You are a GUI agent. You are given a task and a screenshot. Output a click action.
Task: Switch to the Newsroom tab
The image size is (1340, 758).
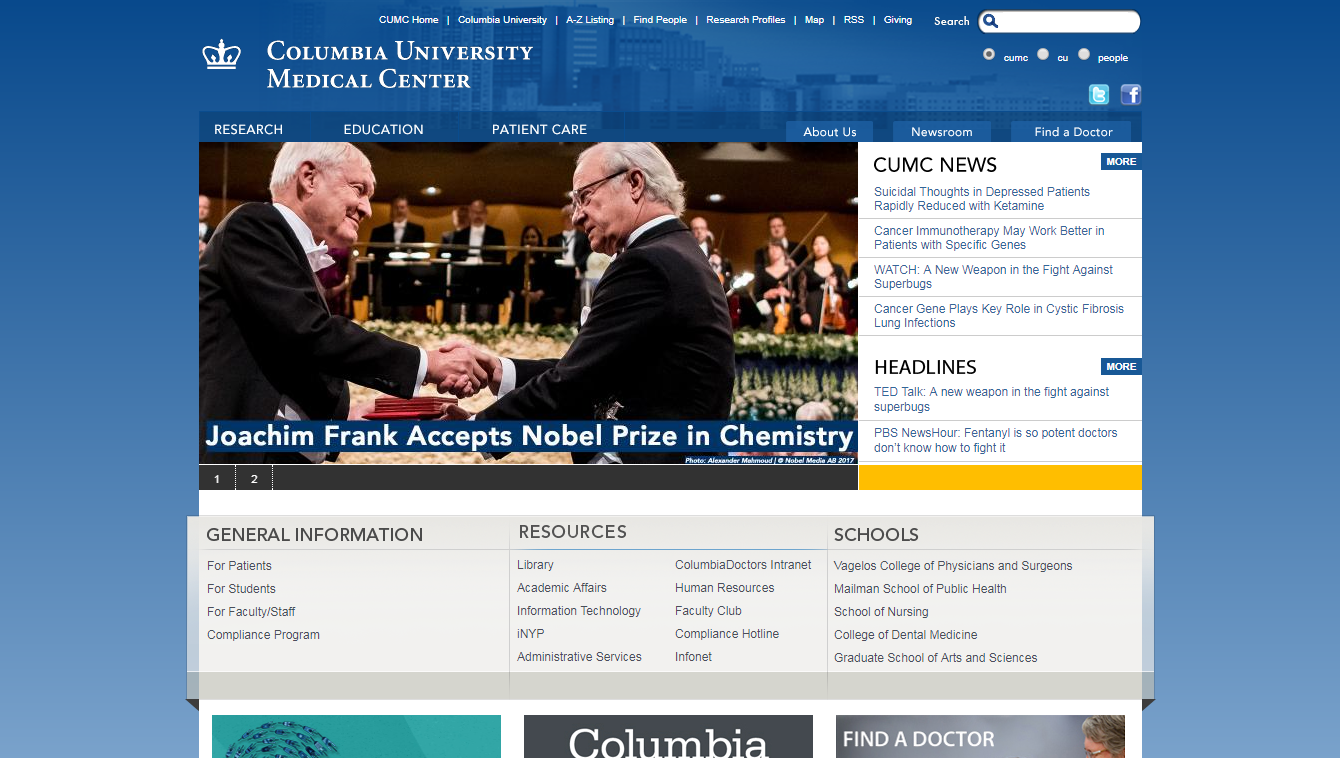(942, 132)
